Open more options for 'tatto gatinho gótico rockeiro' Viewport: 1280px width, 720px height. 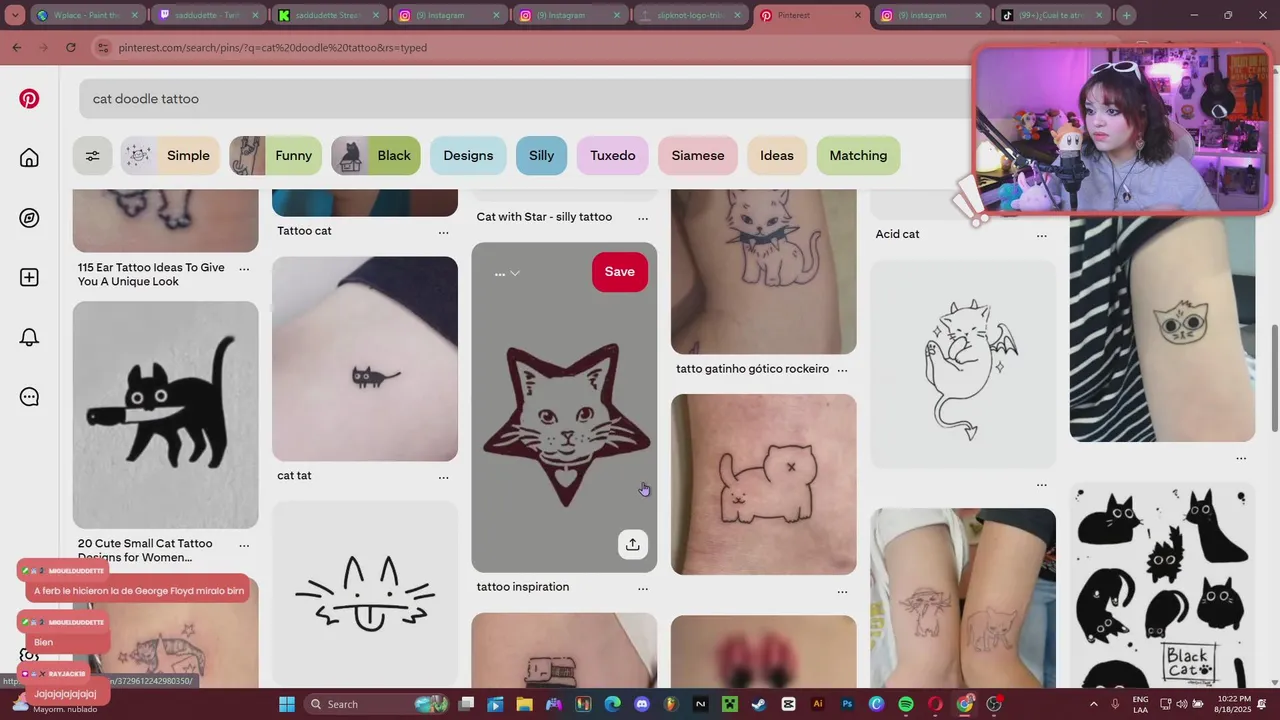click(x=842, y=370)
